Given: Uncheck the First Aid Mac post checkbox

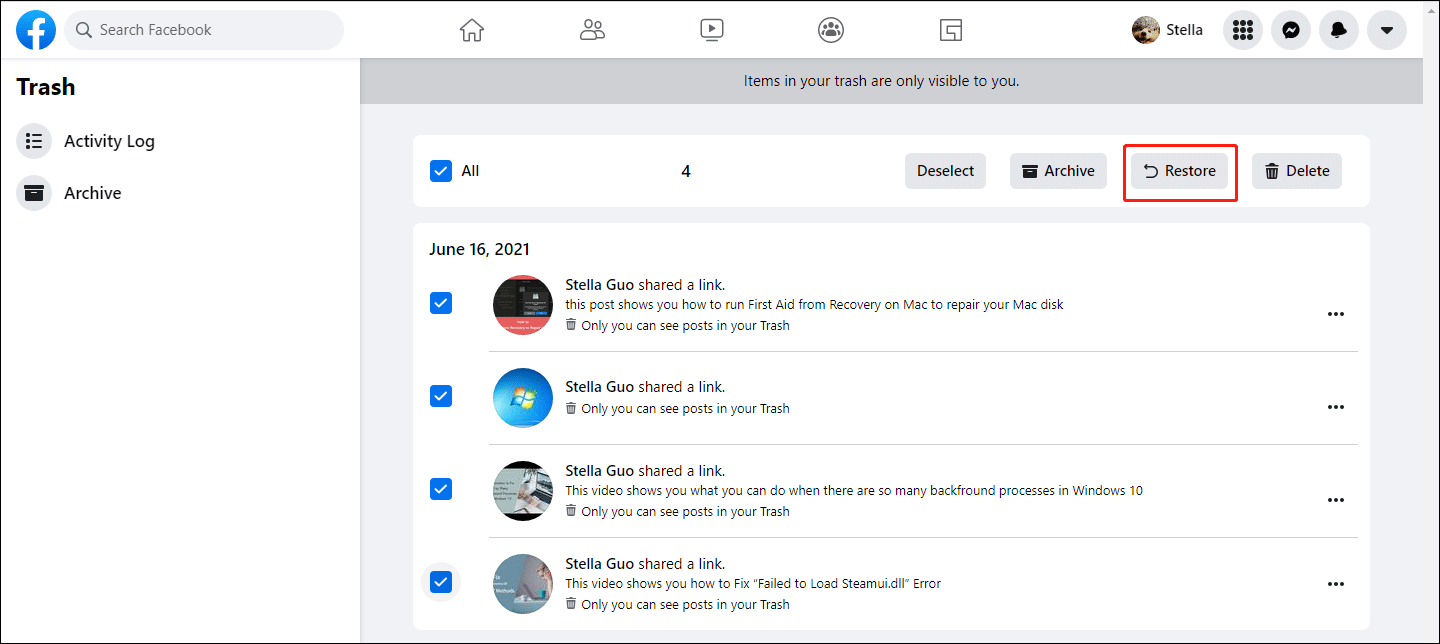Looking at the screenshot, I should tap(441, 303).
